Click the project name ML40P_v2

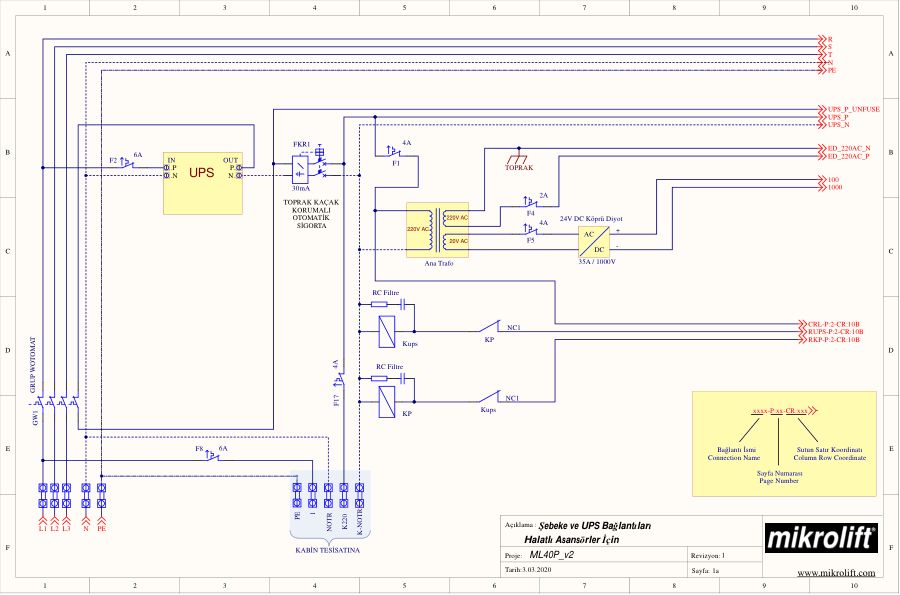coord(552,555)
